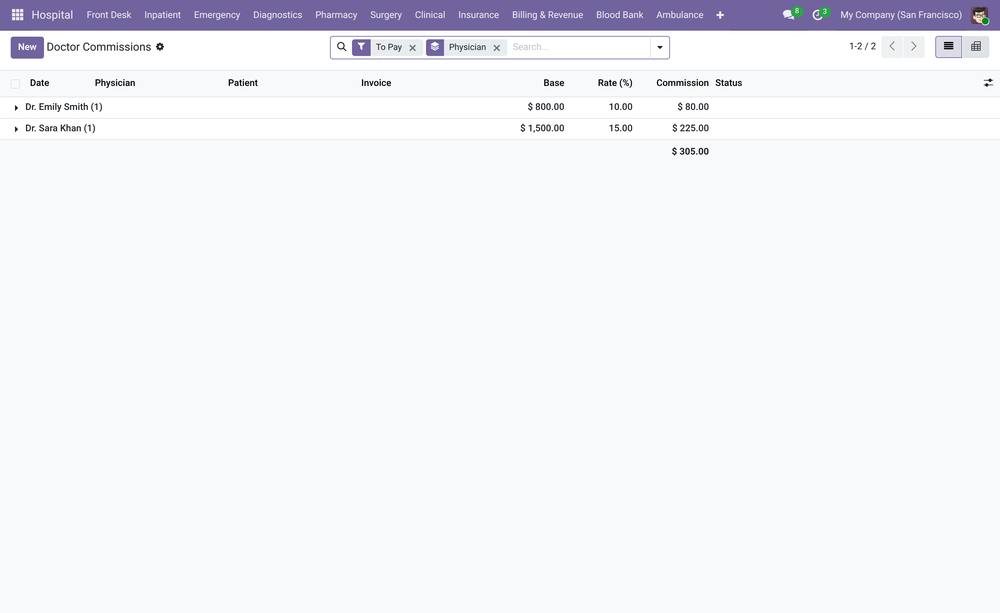Open the Inpatient menu
The height and width of the screenshot is (613, 1000).
point(163,15)
